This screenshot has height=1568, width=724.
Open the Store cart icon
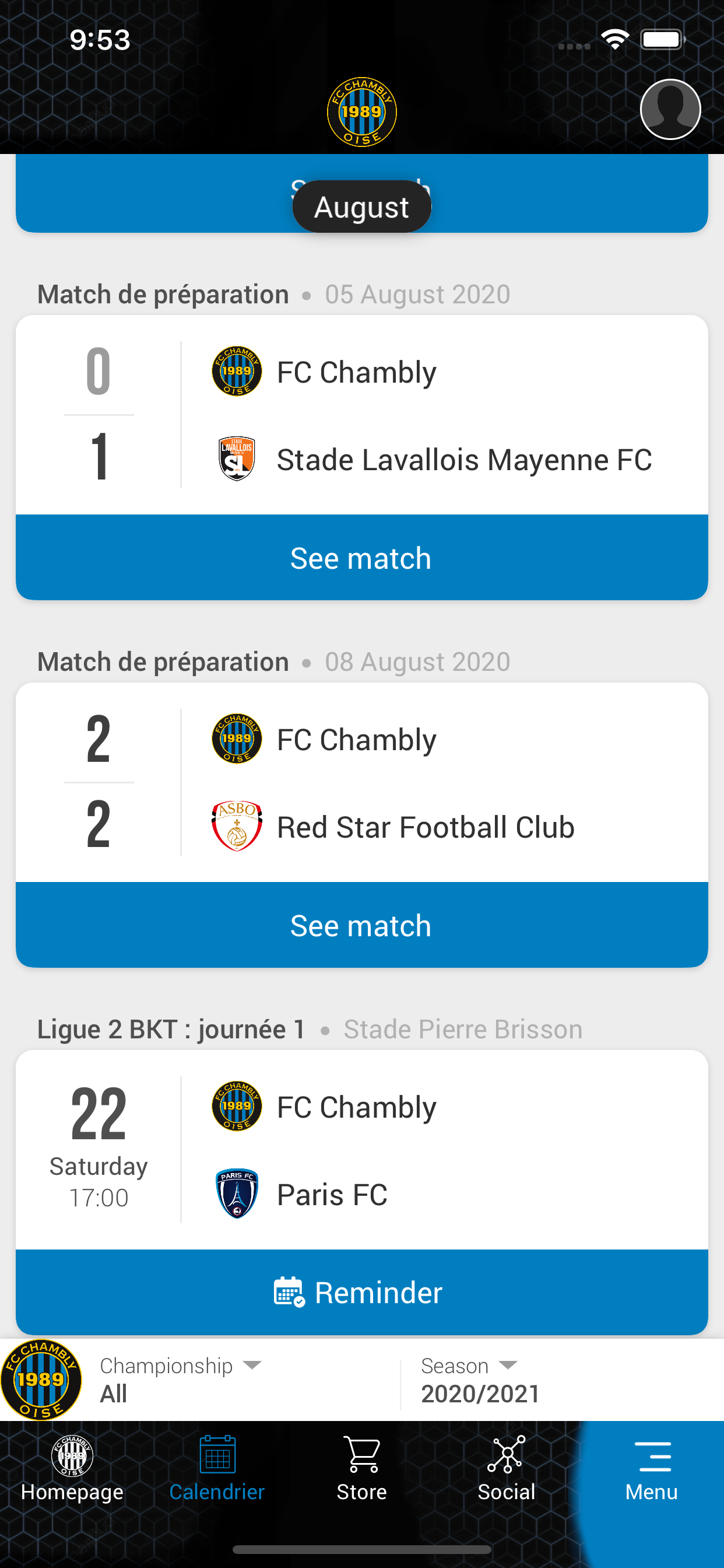pos(362,1455)
